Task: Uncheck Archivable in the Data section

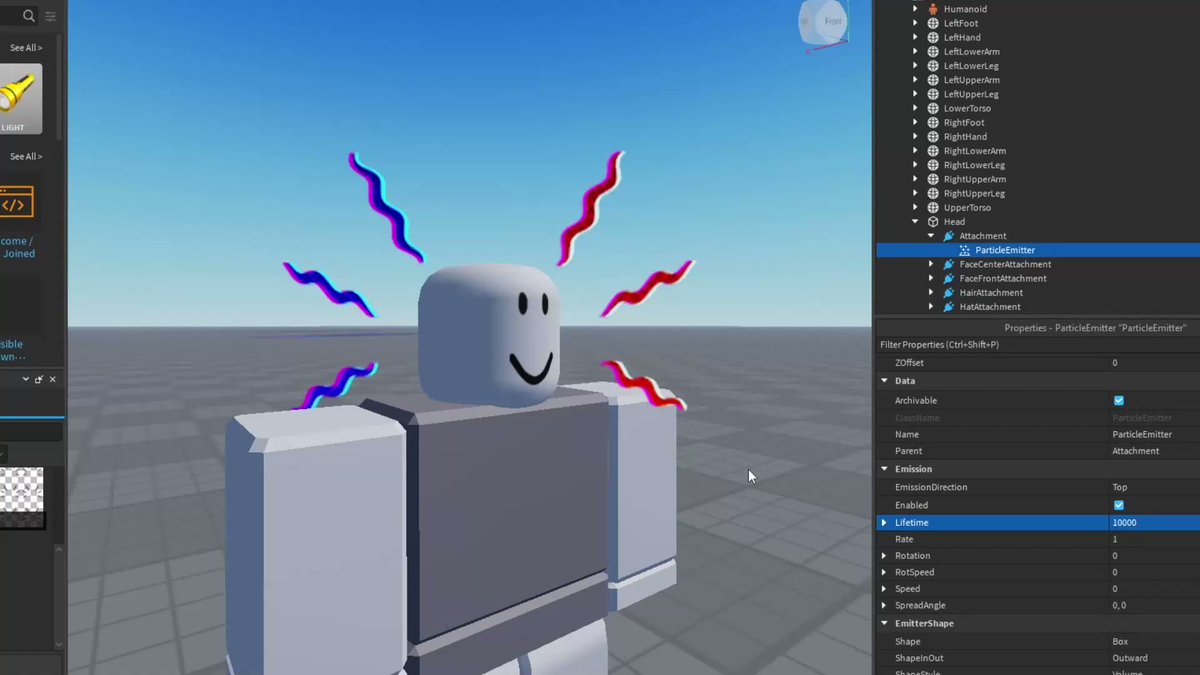Action: click(x=1118, y=400)
